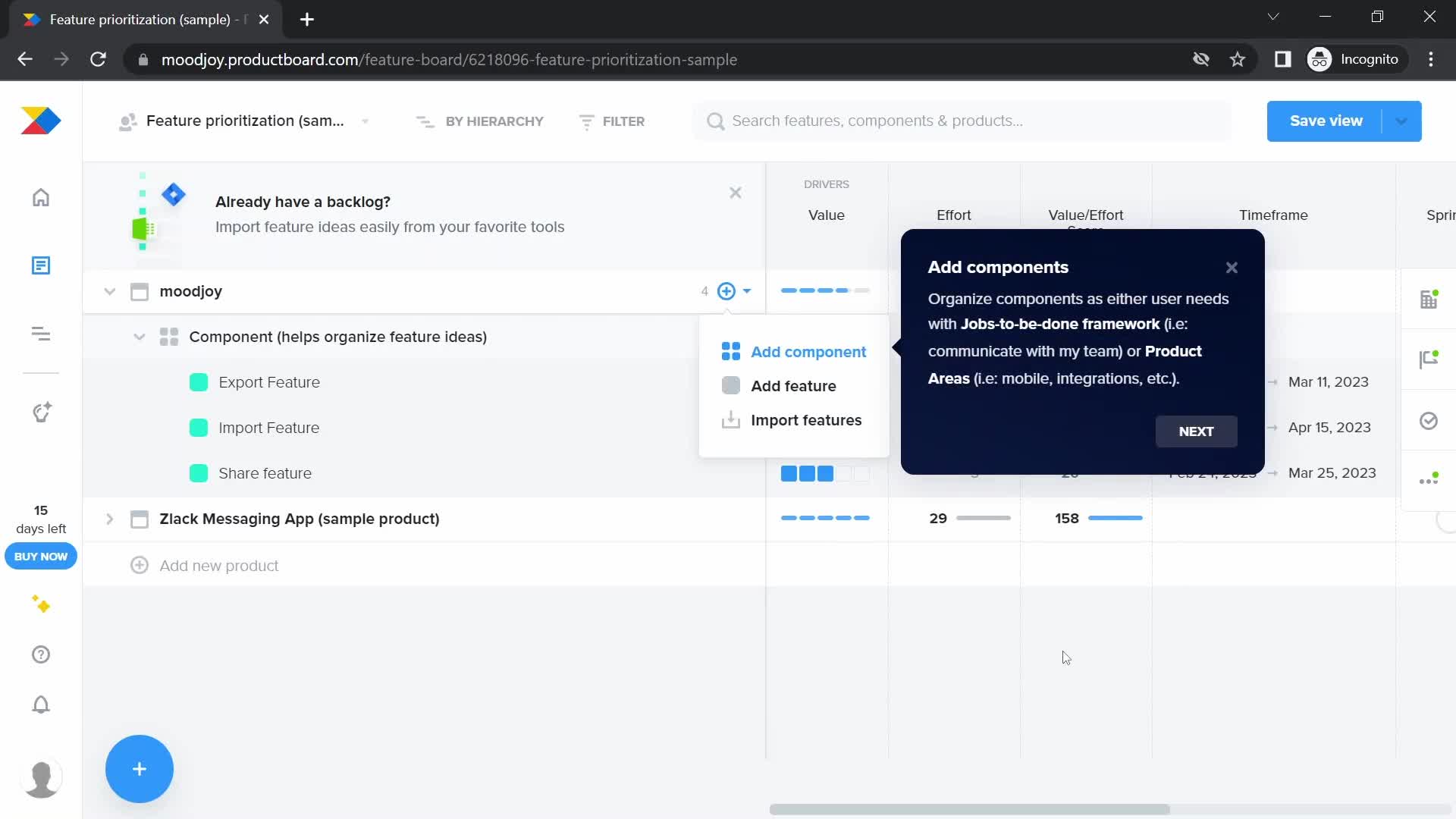Open the idea lightbulb sidebar icon
The width and height of the screenshot is (1456, 819).
pyautogui.click(x=42, y=412)
